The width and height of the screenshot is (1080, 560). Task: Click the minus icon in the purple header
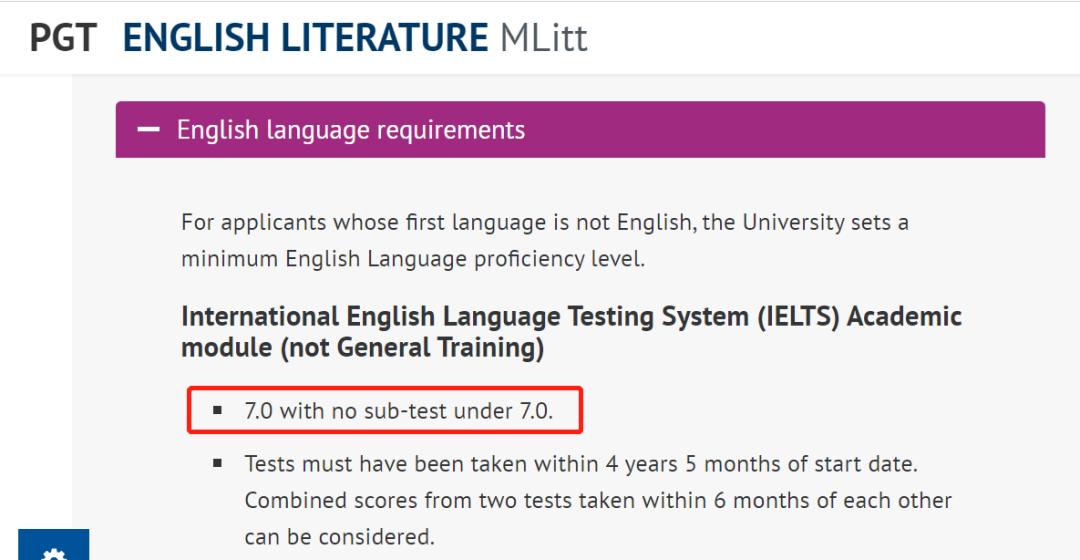tap(149, 130)
